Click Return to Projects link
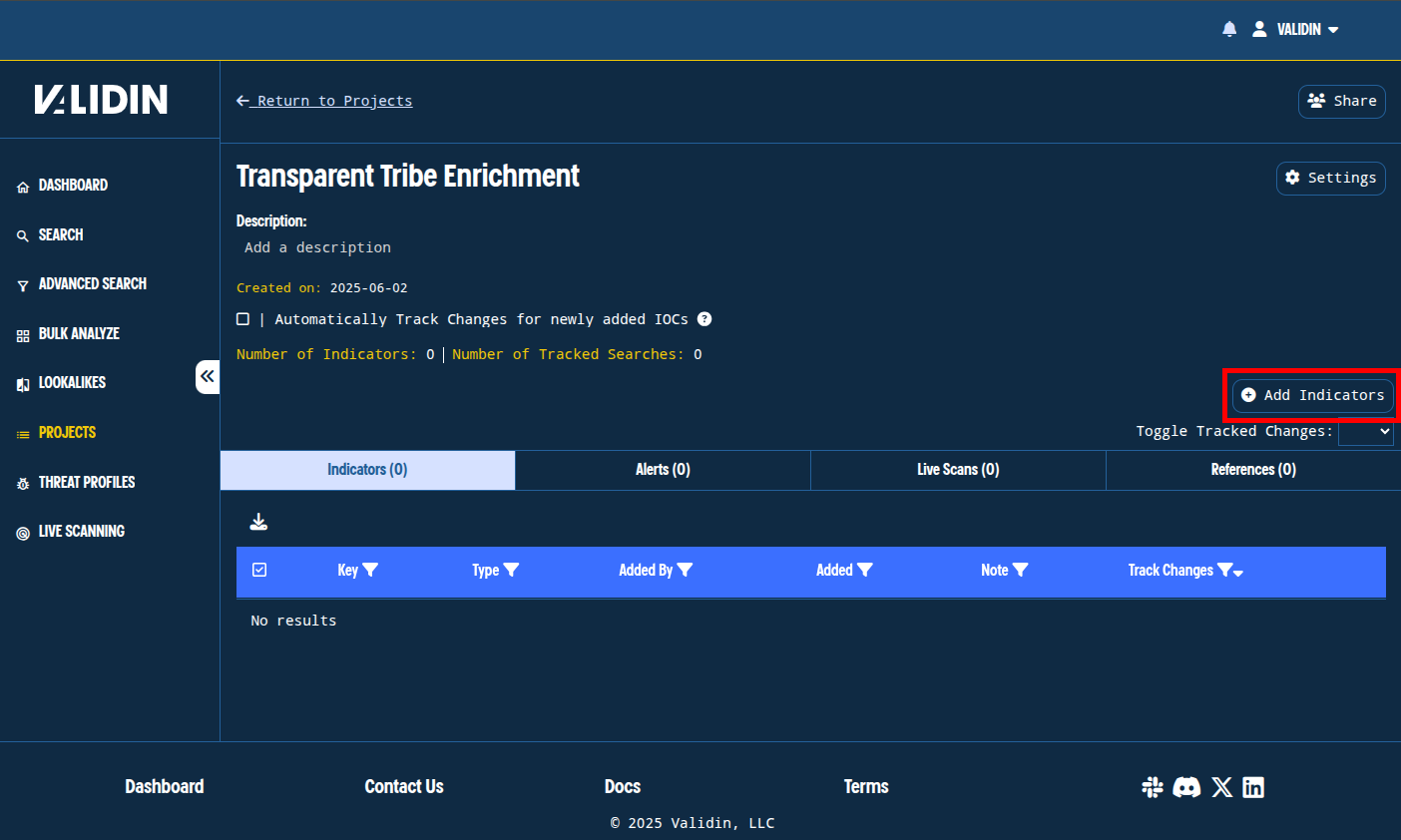This screenshot has height=840, width=1401. (324, 101)
